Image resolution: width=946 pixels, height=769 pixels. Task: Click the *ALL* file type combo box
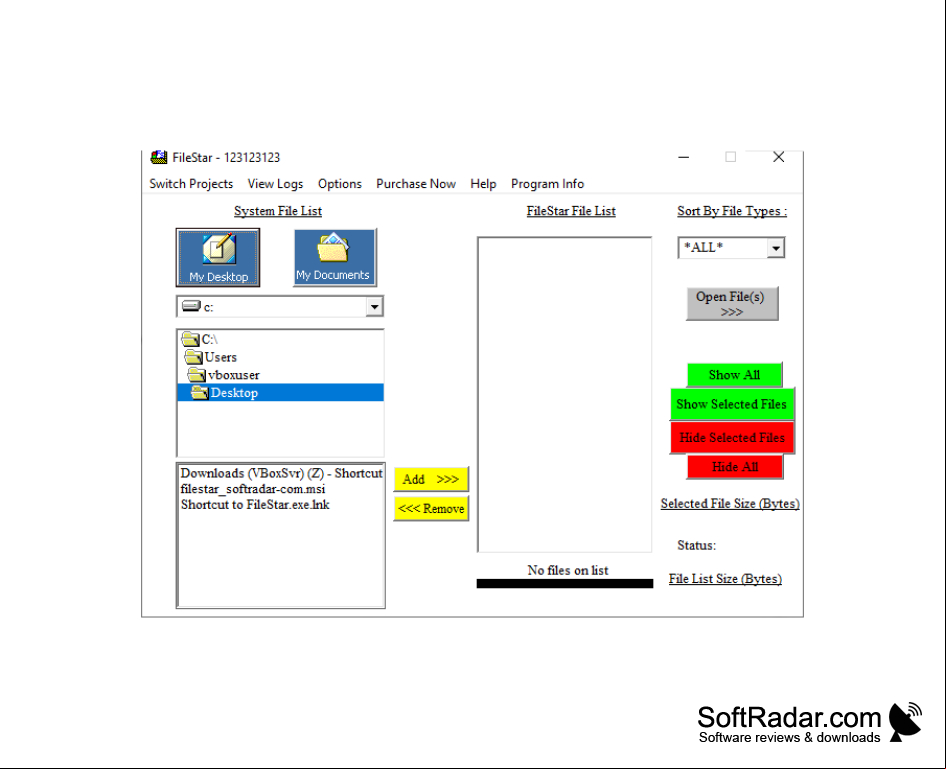[731, 248]
